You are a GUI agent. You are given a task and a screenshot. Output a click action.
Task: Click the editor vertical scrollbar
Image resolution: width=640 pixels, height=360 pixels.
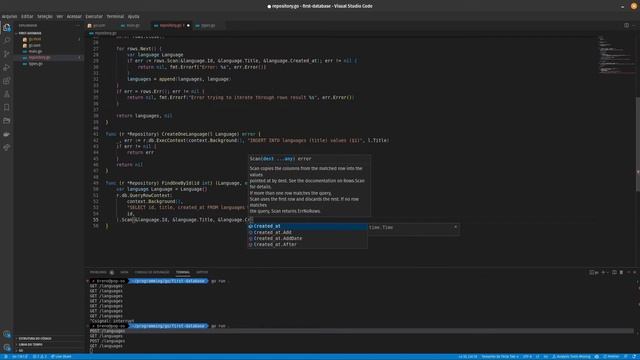coord(638,144)
